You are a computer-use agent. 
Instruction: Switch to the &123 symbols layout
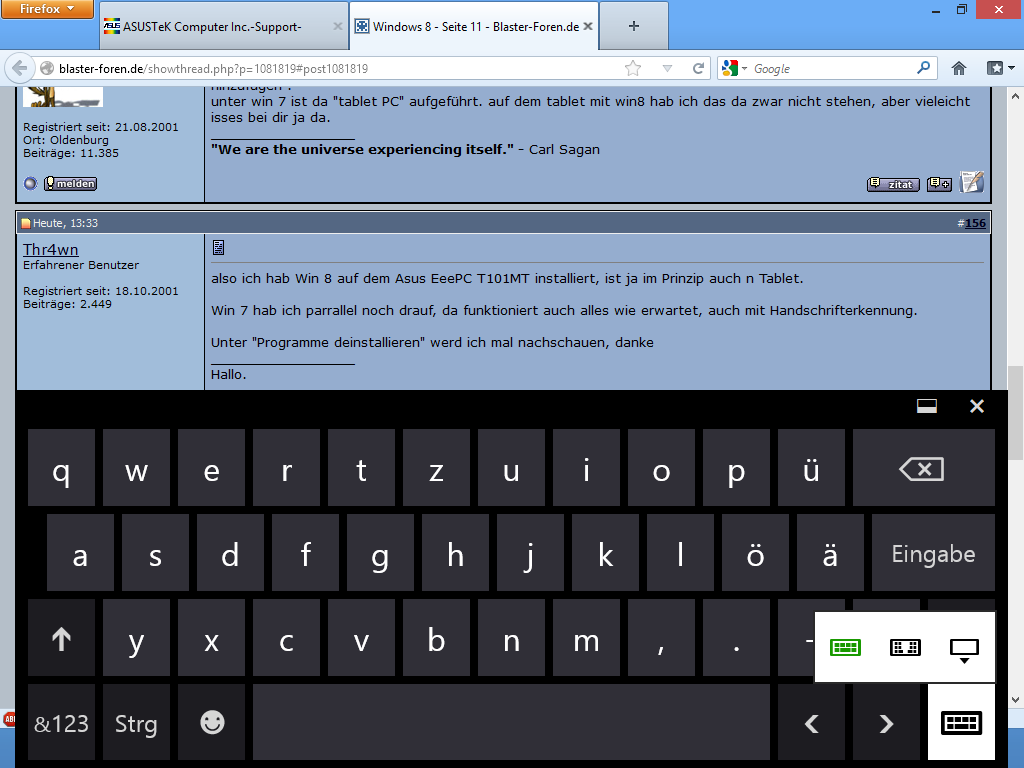[61, 723]
